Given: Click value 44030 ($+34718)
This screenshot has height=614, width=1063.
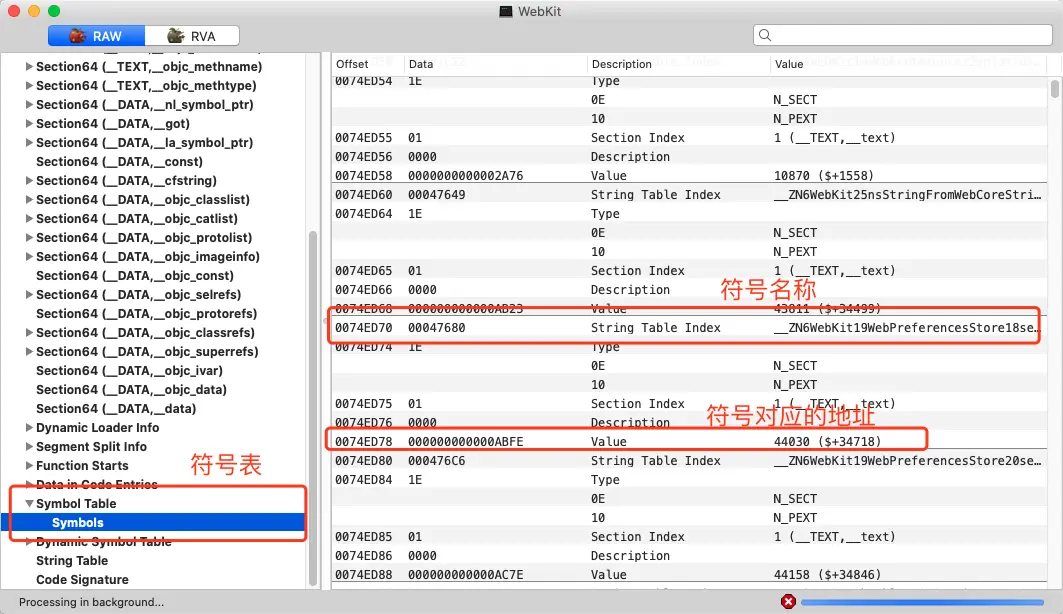Looking at the screenshot, I should tap(827, 441).
